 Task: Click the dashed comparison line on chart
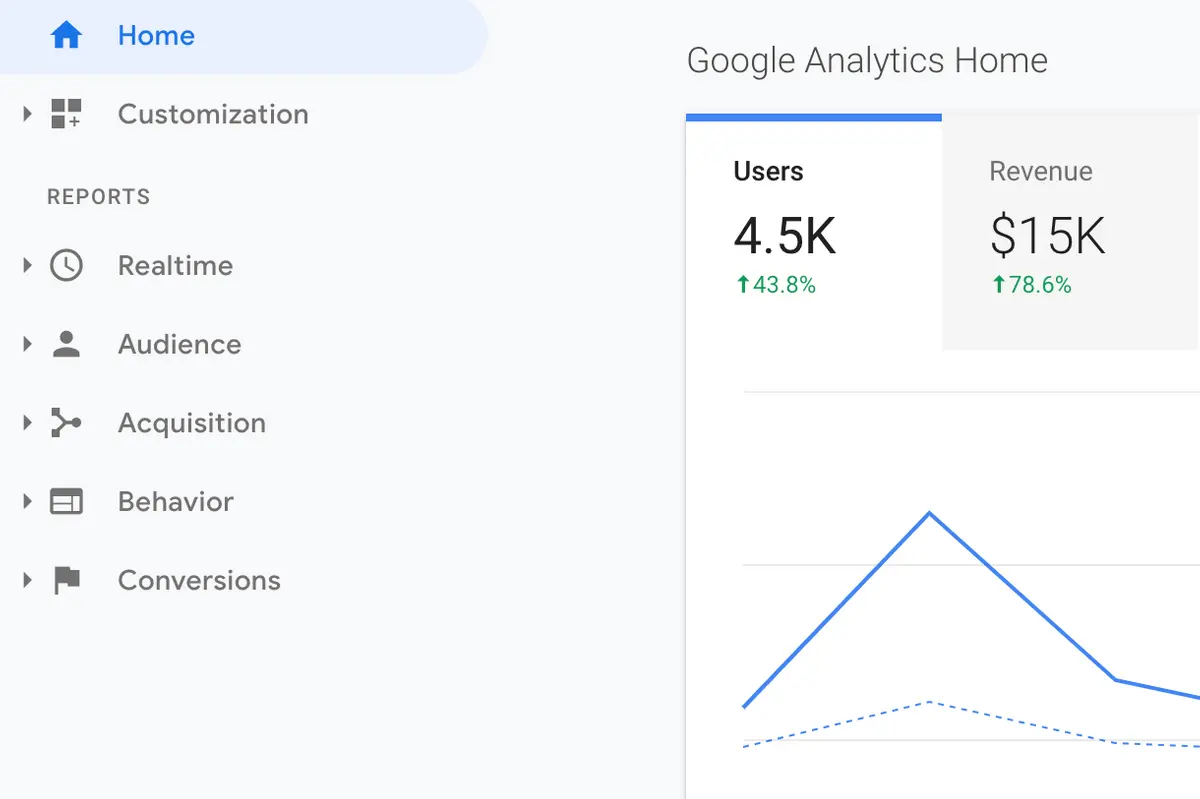pyautogui.click(x=930, y=702)
